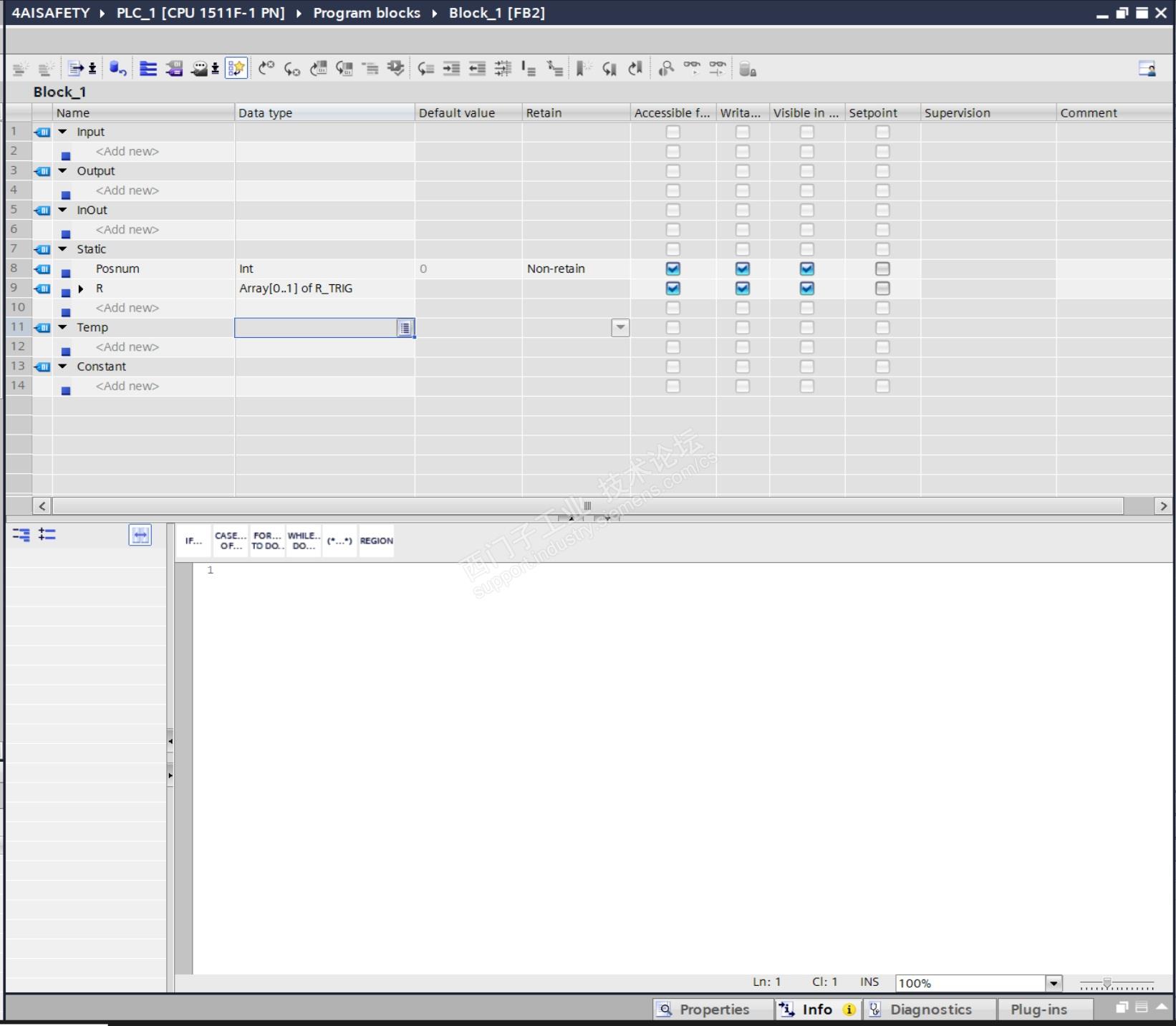Toggle Accessible checkbox for Posnum row
Viewport: 1176px width, 1026px height.
(673, 269)
